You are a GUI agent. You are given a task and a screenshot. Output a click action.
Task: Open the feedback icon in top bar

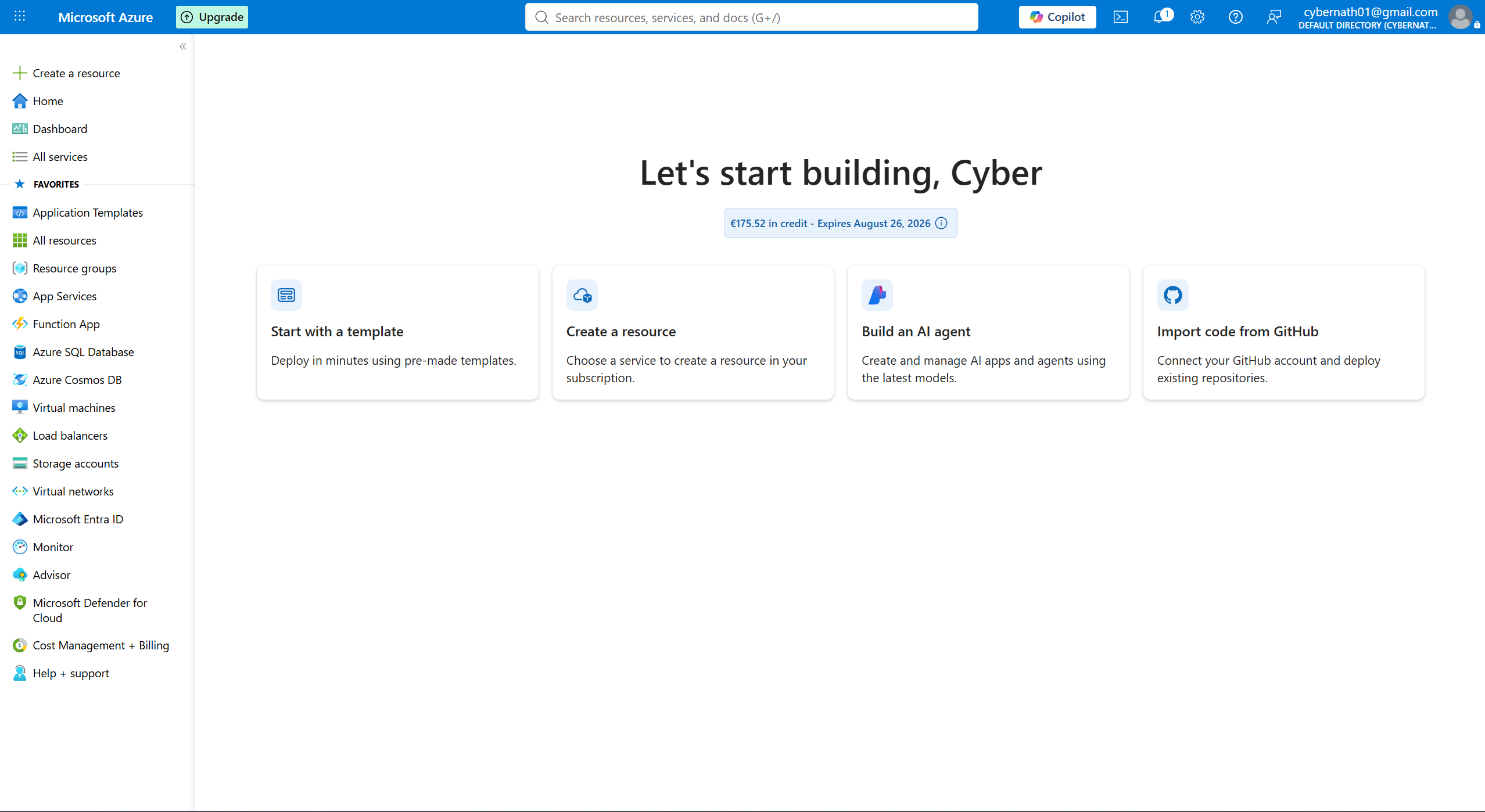coord(1274,17)
